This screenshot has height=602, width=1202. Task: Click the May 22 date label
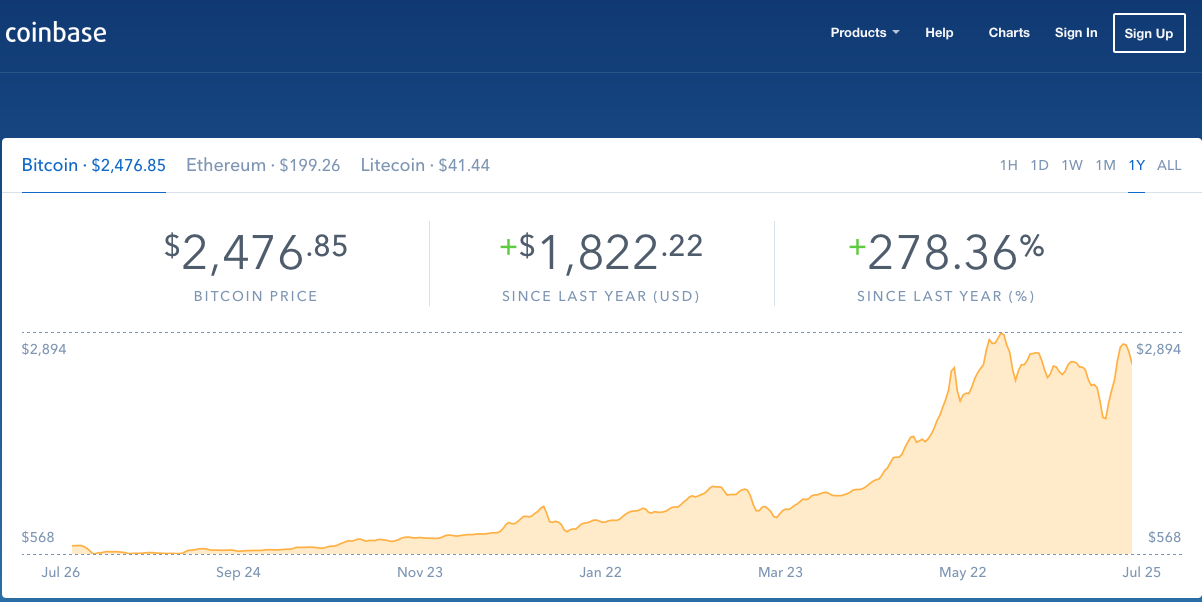coord(962,572)
